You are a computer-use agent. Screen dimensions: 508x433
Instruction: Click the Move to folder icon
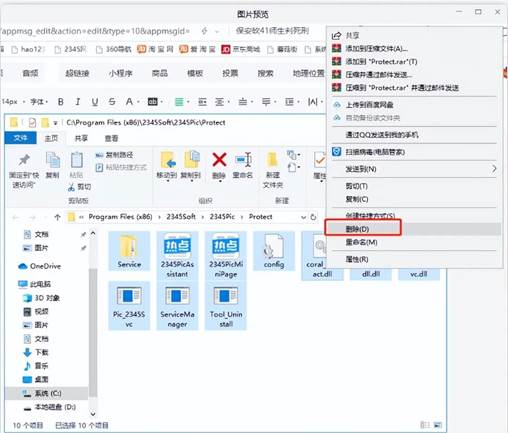pyautogui.click(x=168, y=160)
